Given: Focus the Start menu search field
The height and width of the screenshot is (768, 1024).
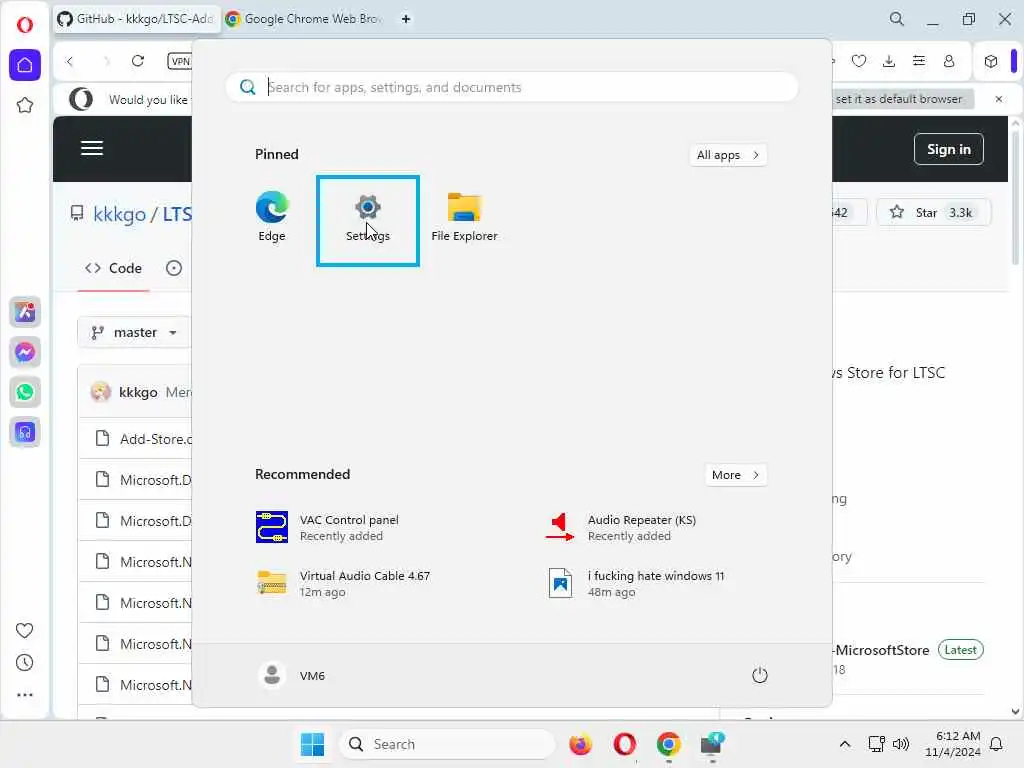Looking at the screenshot, I should click(511, 87).
